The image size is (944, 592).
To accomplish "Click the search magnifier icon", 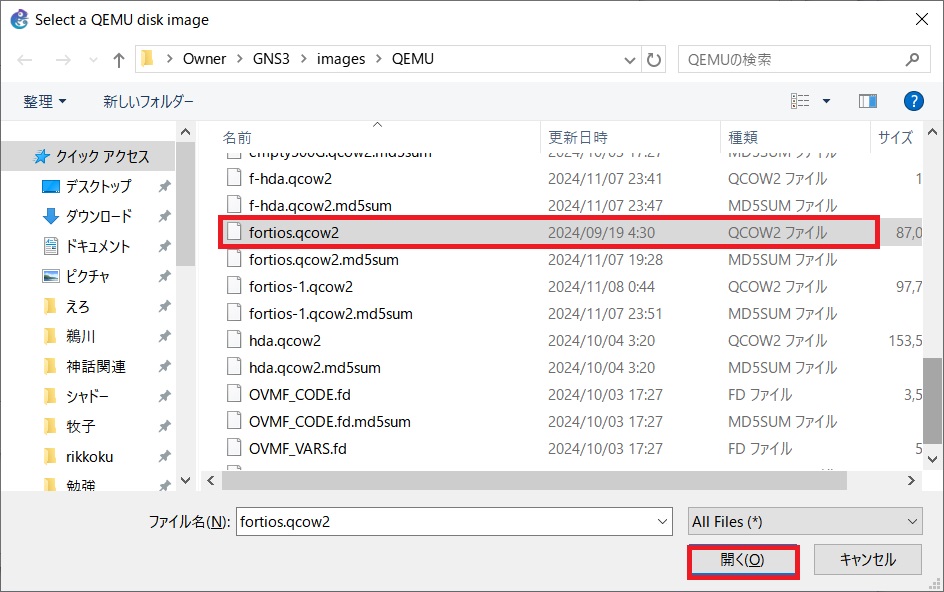I will (x=912, y=60).
